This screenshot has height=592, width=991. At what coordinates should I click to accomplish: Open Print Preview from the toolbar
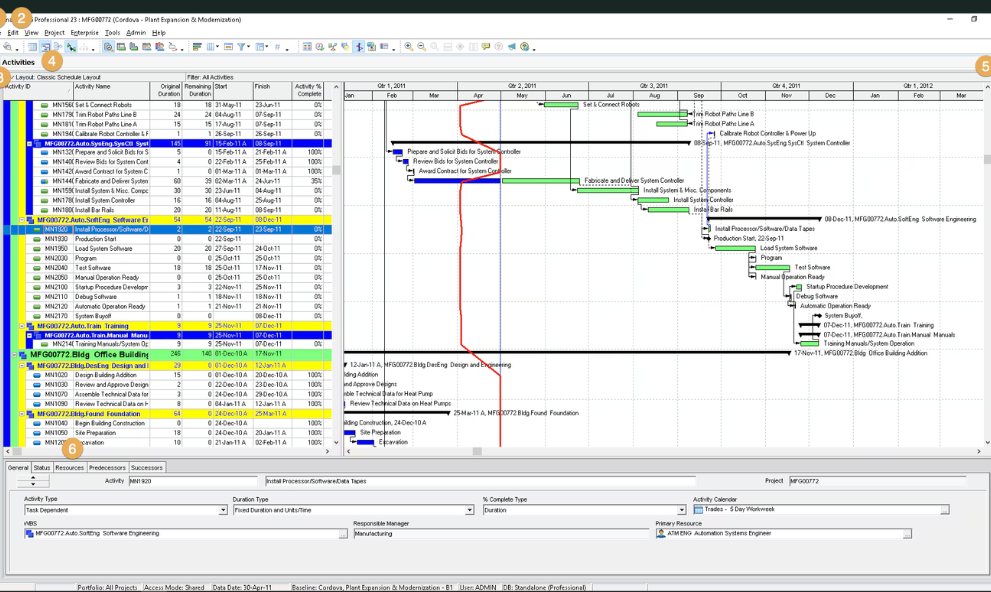7,47
